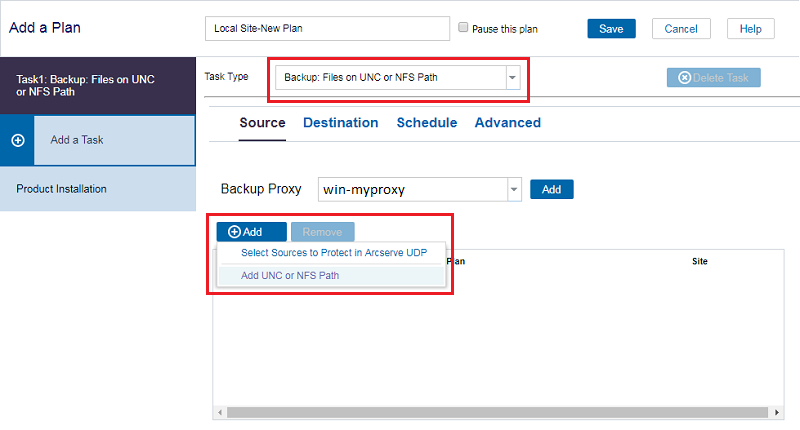Image resolution: width=800 pixels, height=430 pixels.
Task: Save the plan
Action: point(611,29)
